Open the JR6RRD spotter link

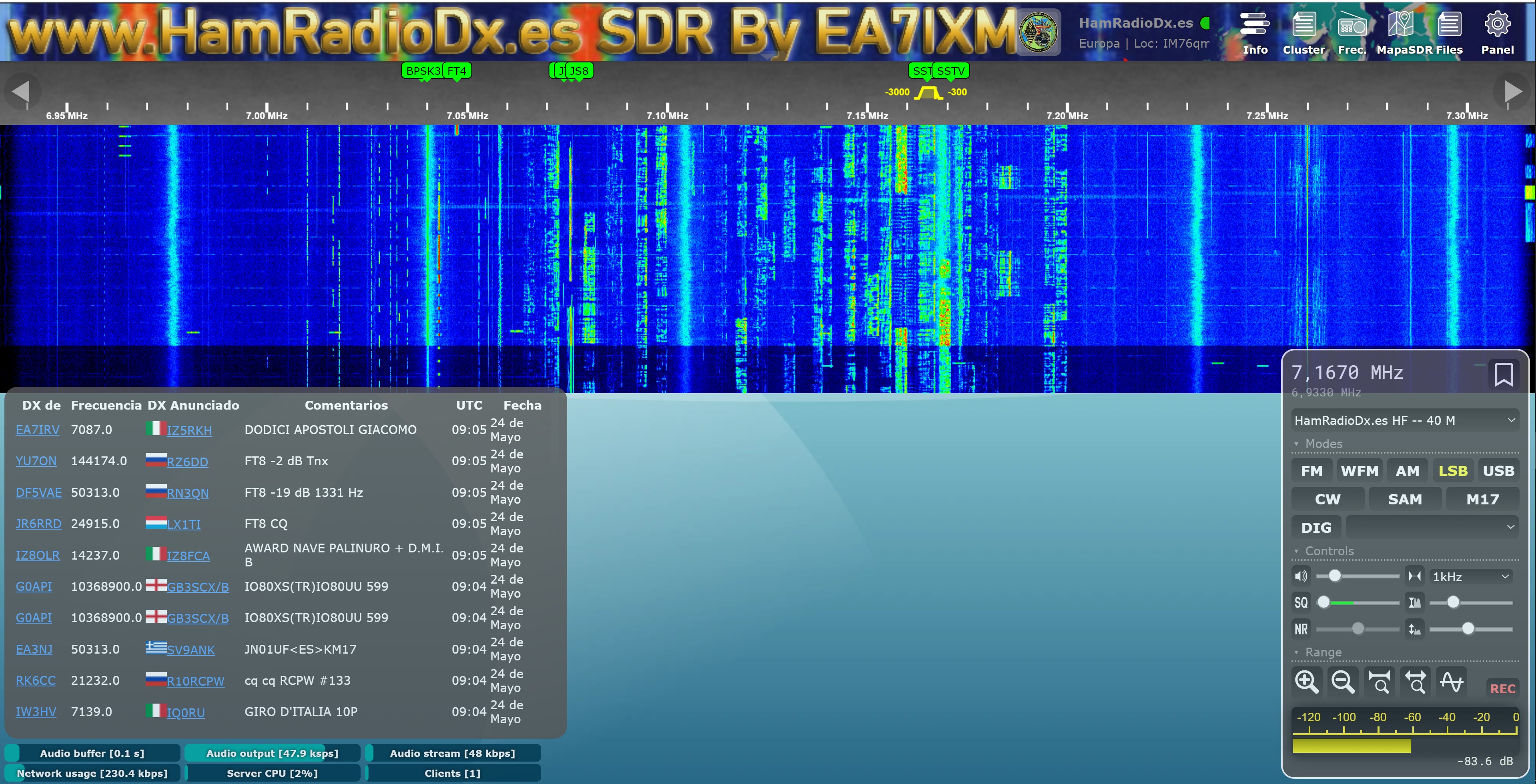pos(38,524)
